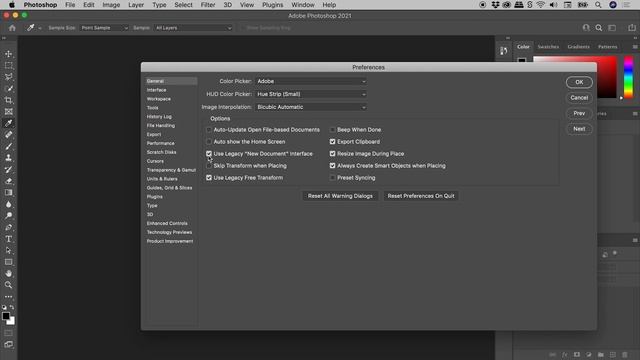The image size is (640, 360).
Task: Open the HUD Color Picker dropdown
Action: (311, 94)
